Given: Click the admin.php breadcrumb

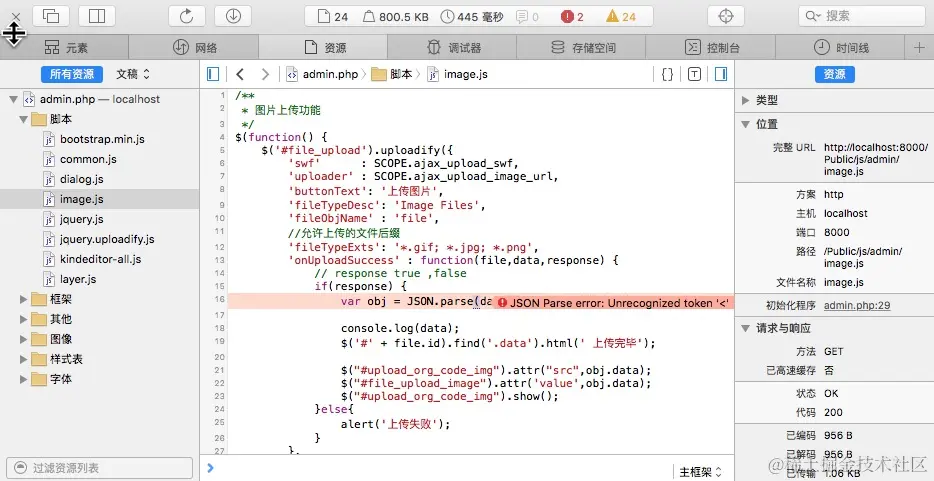Looking at the screenshot, I should (x=322, y=74).
